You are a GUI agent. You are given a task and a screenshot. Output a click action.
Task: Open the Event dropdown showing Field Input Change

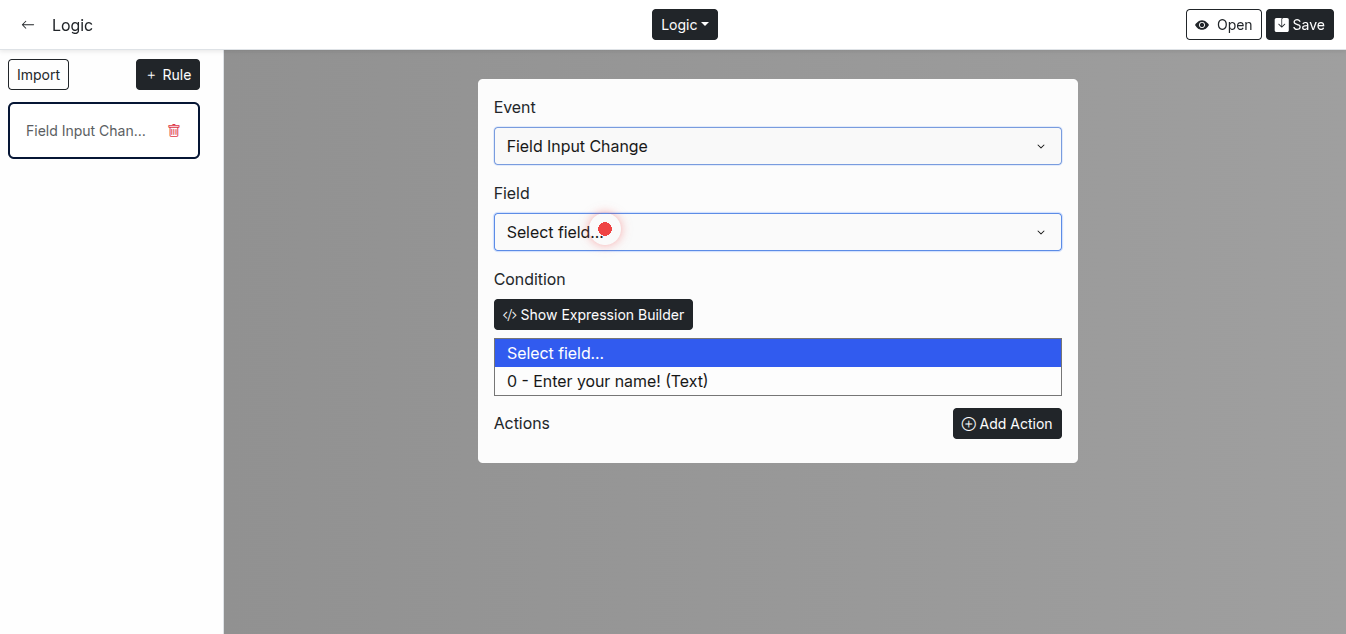coord(760,147)
